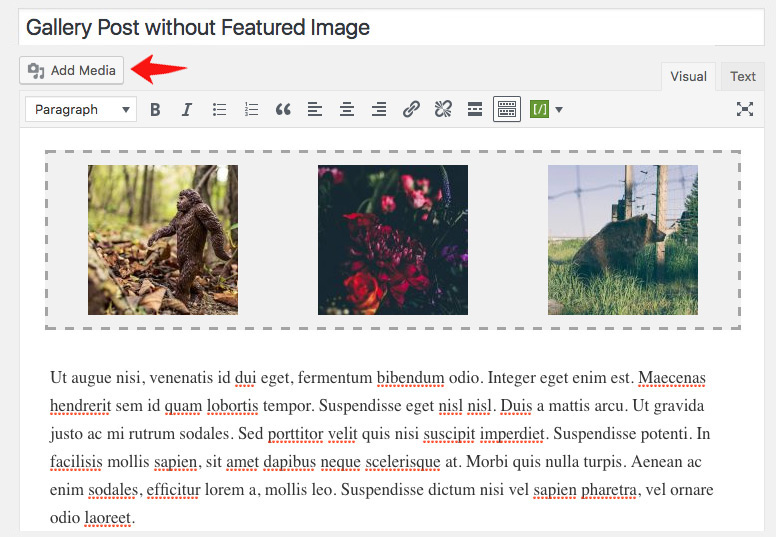This screenshot has width=776, height=537.
Task: Apply italic formatting
Action: coord(187,110)
